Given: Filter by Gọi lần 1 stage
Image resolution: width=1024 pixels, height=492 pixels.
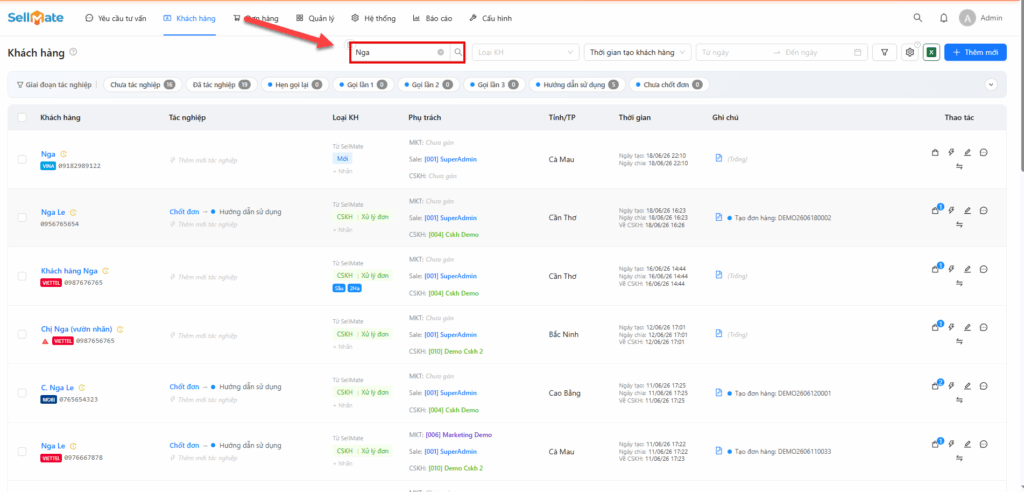Looking at the screenshot, I should pyautogui.click(x=363, y=84).
